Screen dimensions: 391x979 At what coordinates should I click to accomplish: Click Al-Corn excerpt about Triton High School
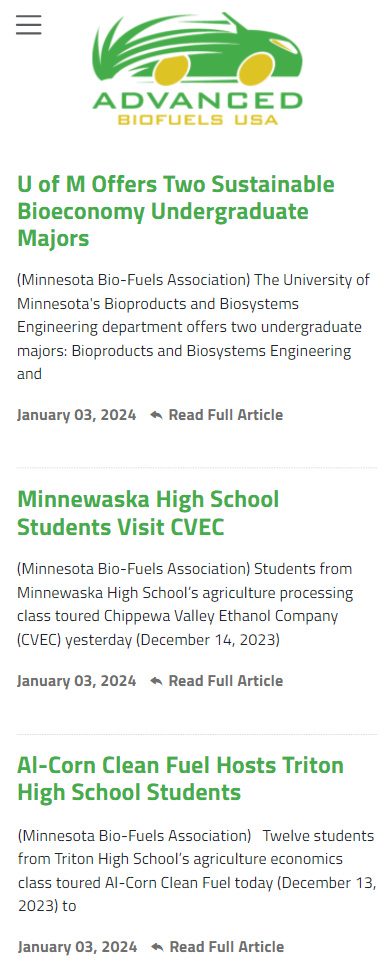196,871
